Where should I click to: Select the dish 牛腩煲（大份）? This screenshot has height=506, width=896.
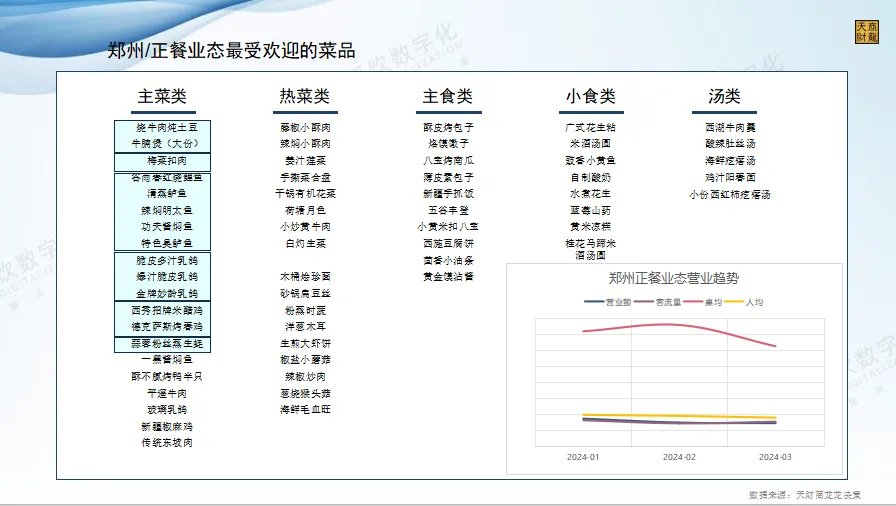click(x=165, y=143)
